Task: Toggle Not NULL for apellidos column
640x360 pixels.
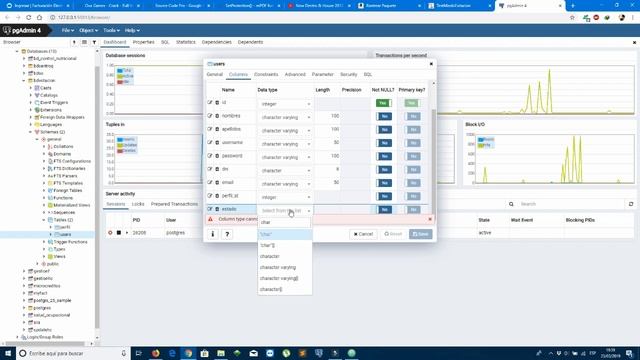Action: point(384,129)
